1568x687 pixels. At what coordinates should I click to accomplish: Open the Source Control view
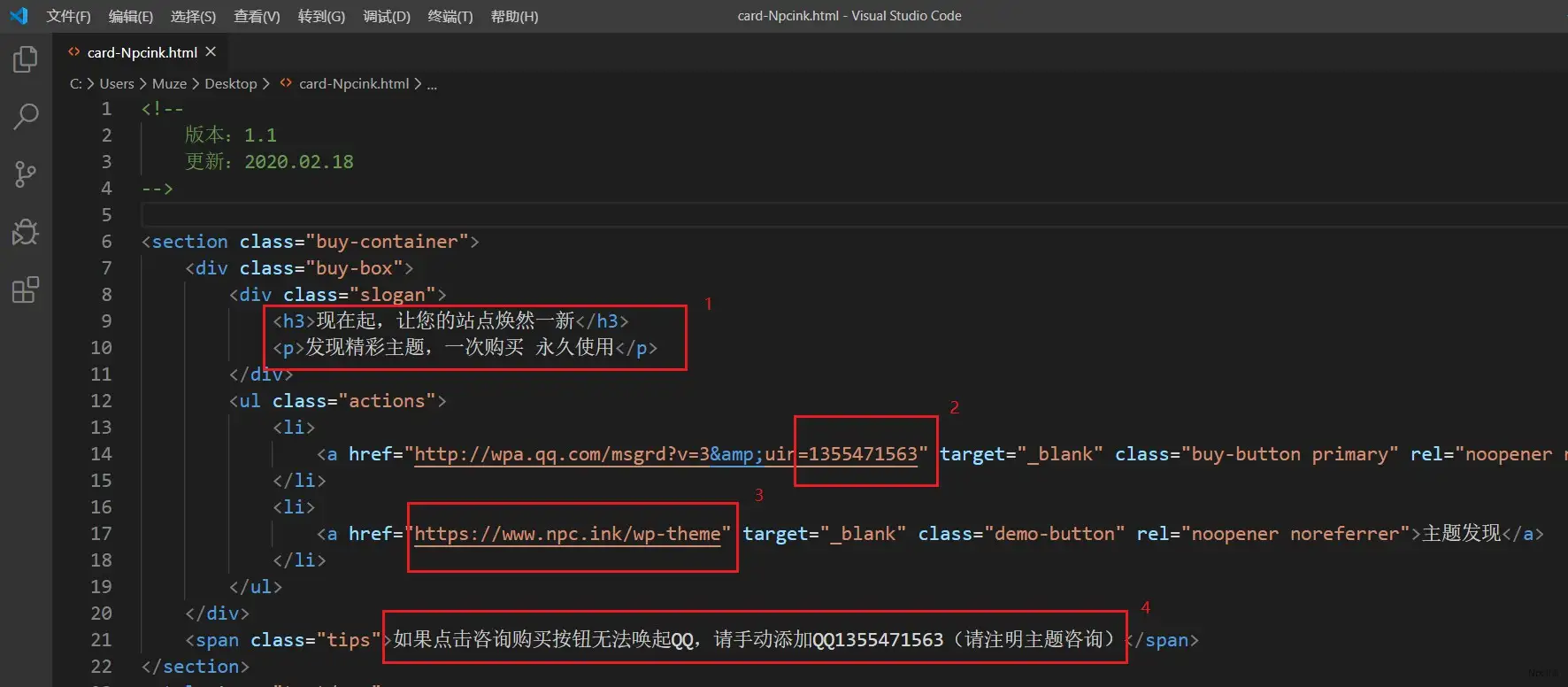point(26,174)
